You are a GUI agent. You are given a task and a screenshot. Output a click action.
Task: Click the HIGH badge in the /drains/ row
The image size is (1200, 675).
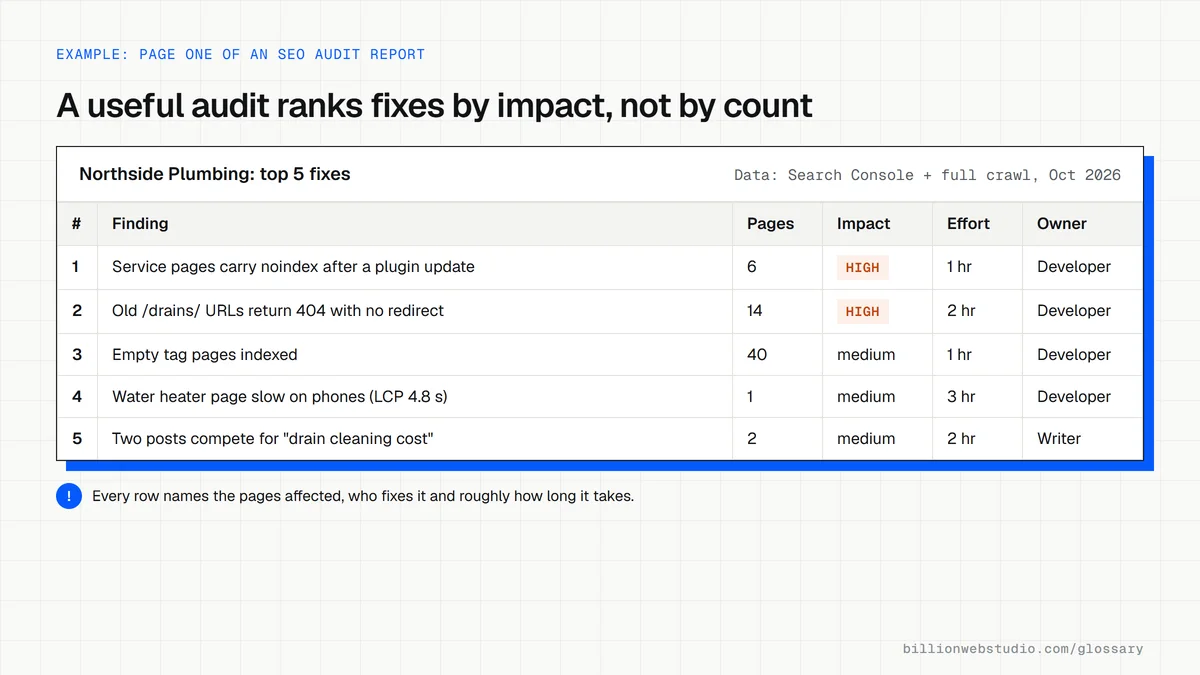[863, 311]
